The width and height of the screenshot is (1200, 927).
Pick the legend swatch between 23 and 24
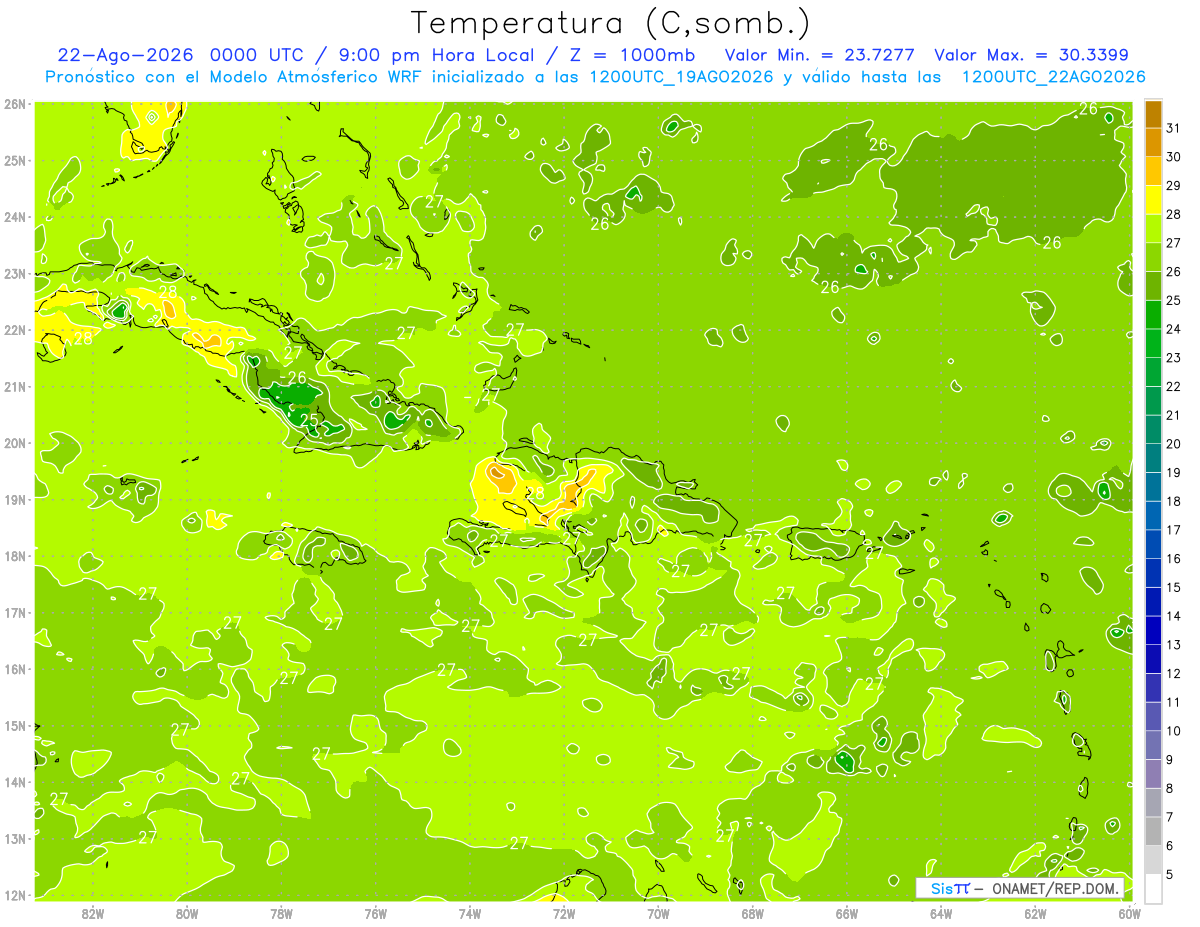pyautogui.click(x=1153, y=343)
